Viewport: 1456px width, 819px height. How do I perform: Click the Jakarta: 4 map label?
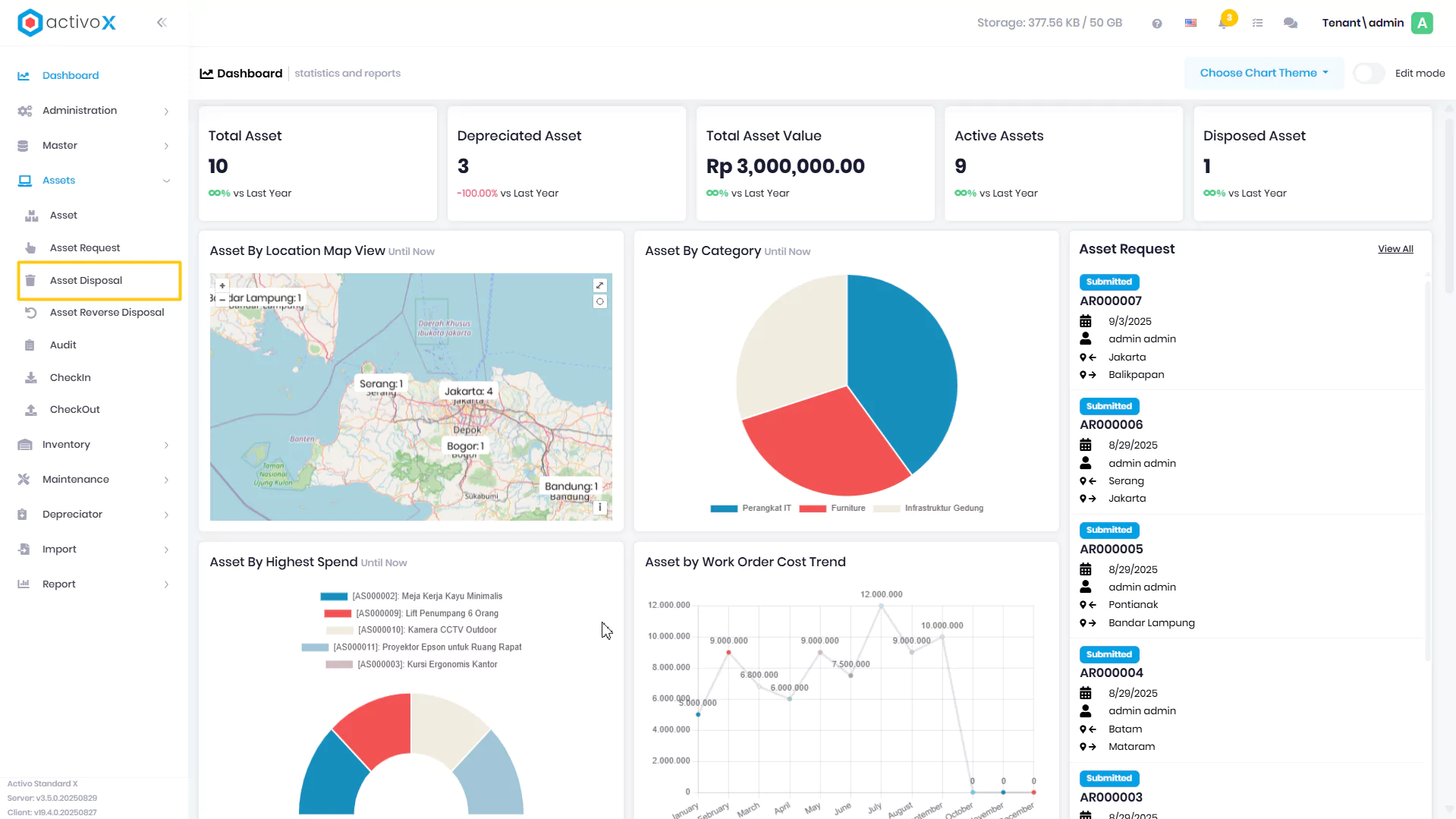point(468,392)
